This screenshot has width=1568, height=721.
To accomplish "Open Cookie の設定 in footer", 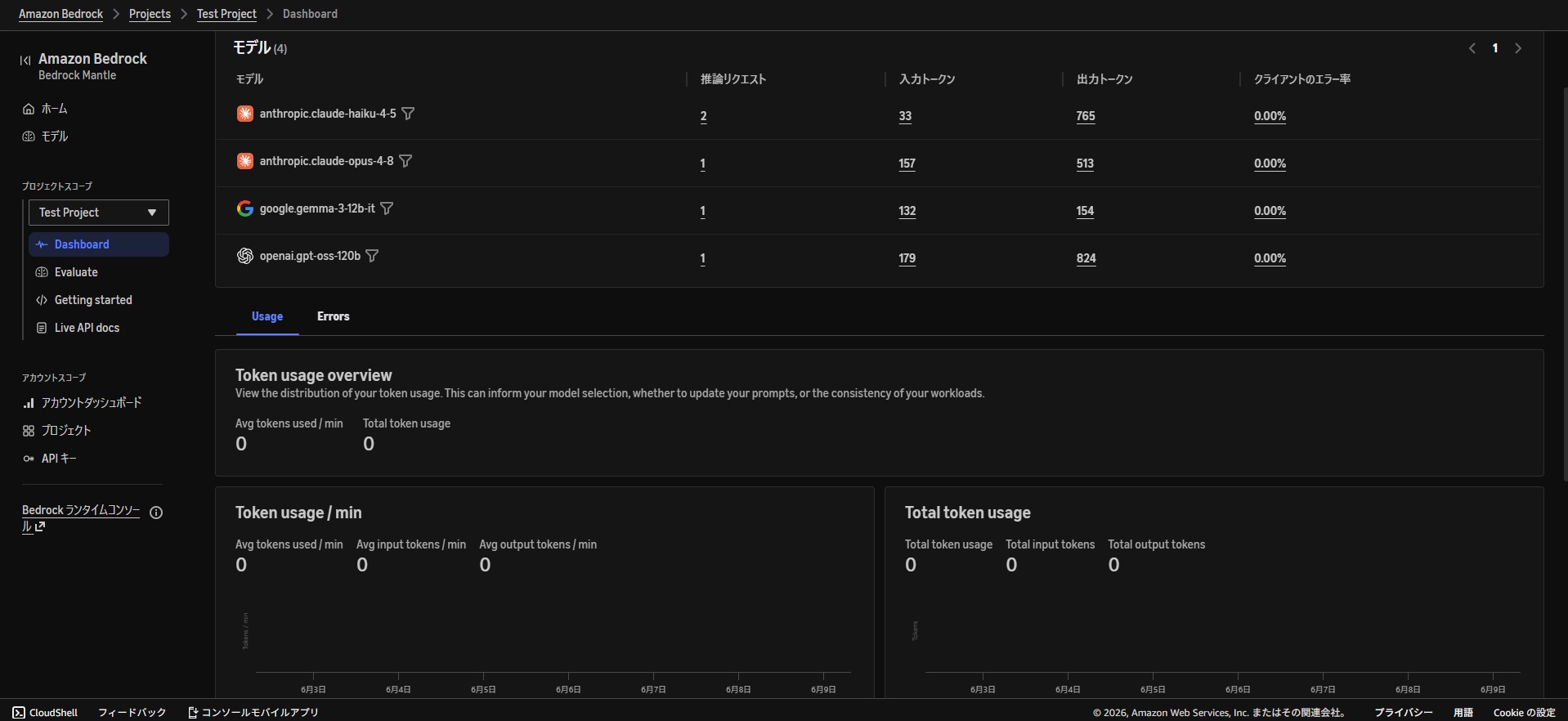I will click(1525, 713).
